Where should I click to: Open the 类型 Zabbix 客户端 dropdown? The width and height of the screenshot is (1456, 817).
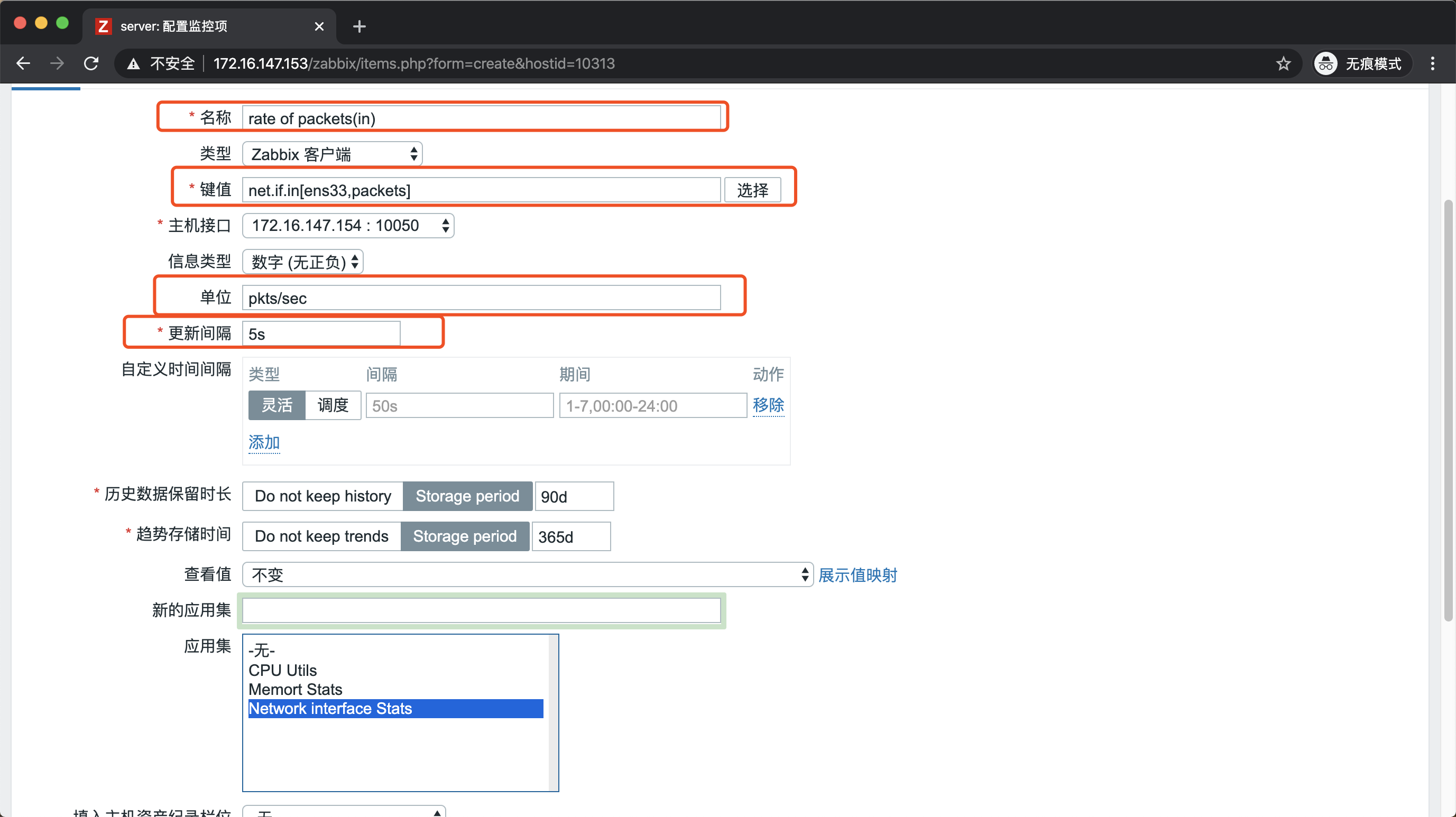(x=333, y=154)
